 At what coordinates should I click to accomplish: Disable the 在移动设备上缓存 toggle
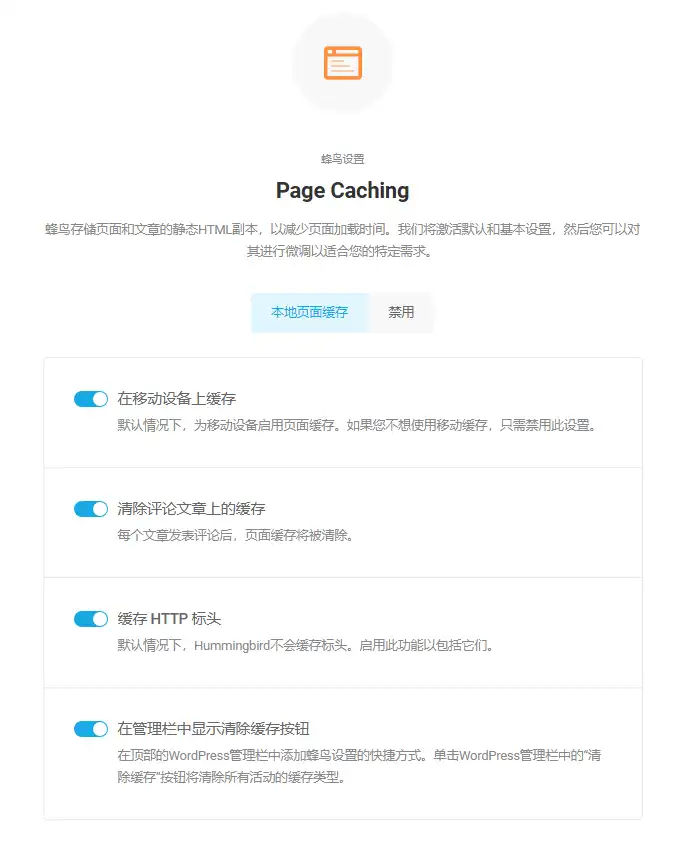tap(90, 398)
